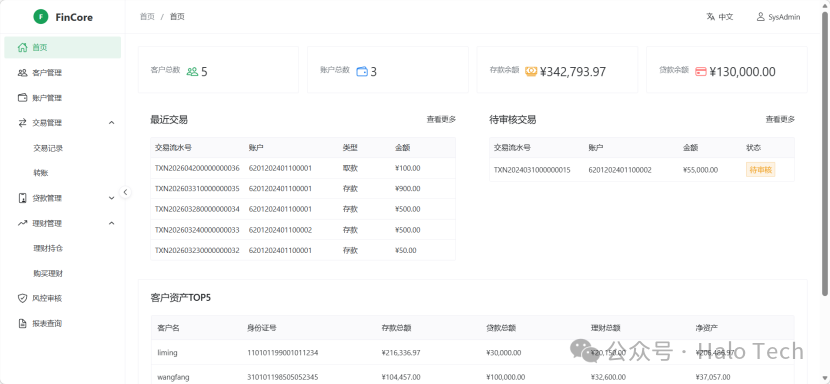Click ID number 110101199001011234
This screenshot has height=384, width=830.
(x=283, y=352)
